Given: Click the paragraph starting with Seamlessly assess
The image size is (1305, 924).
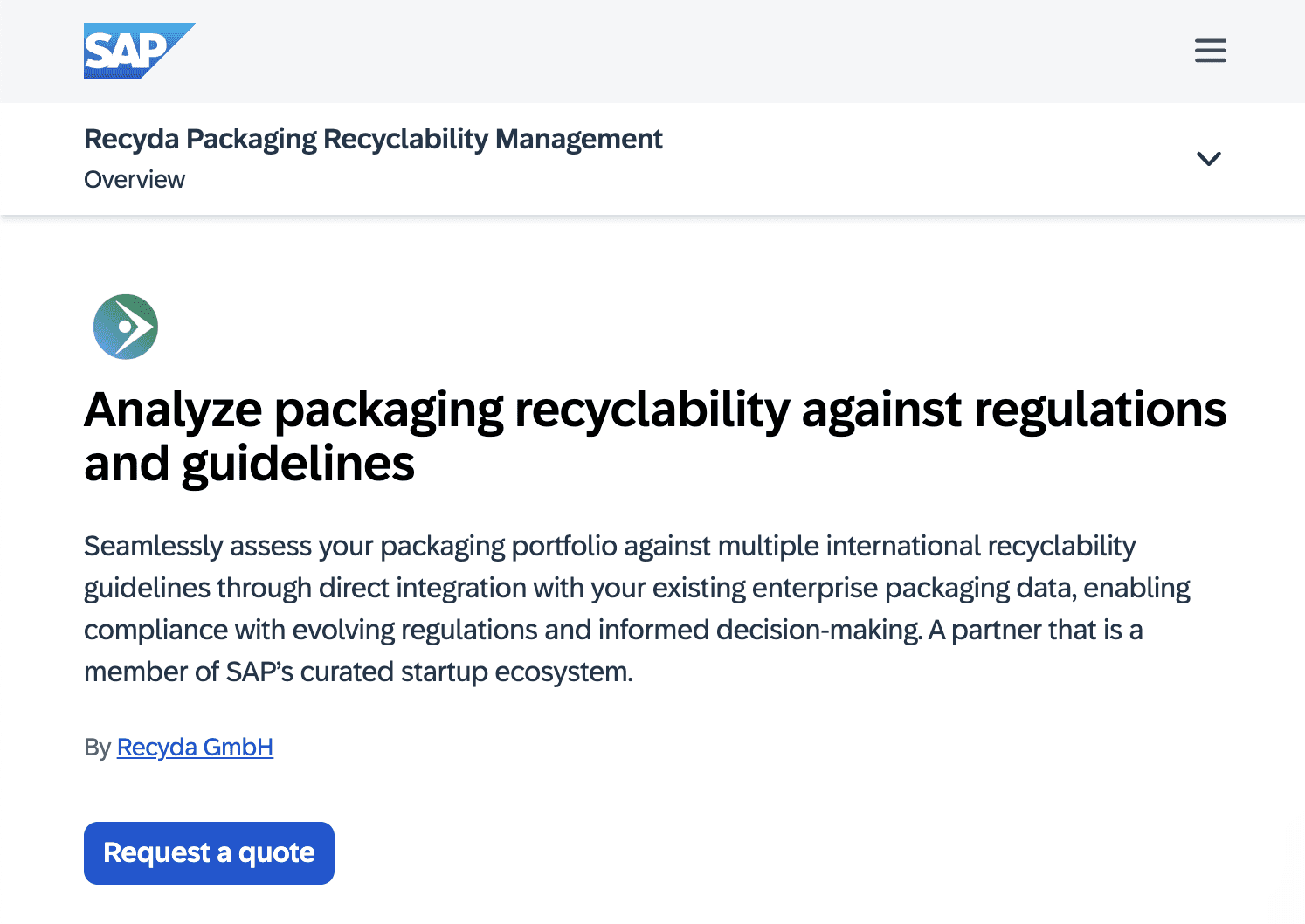Looking at the screenshot, I should 637,609.
